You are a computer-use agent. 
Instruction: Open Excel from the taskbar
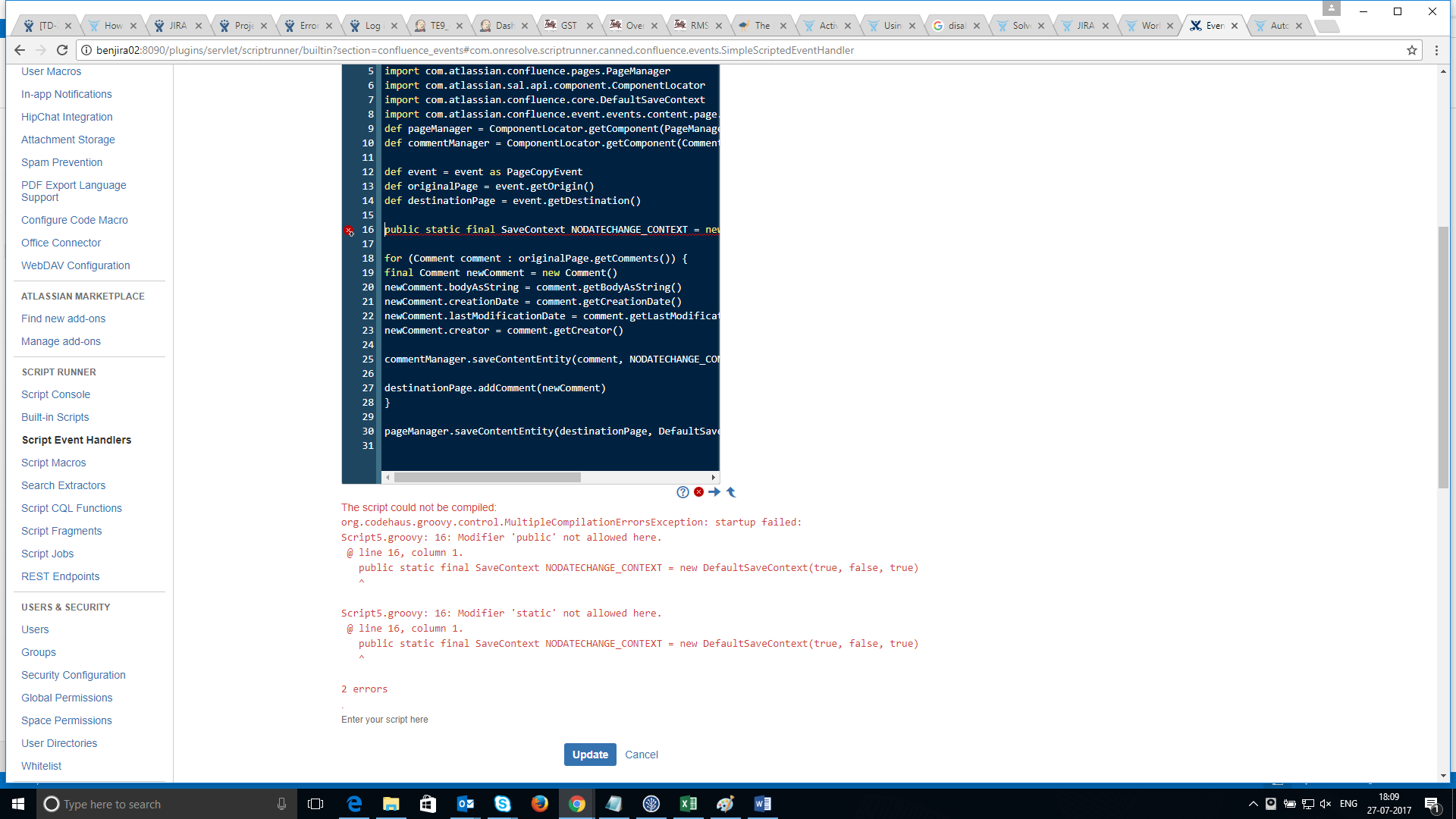[688, 804]
